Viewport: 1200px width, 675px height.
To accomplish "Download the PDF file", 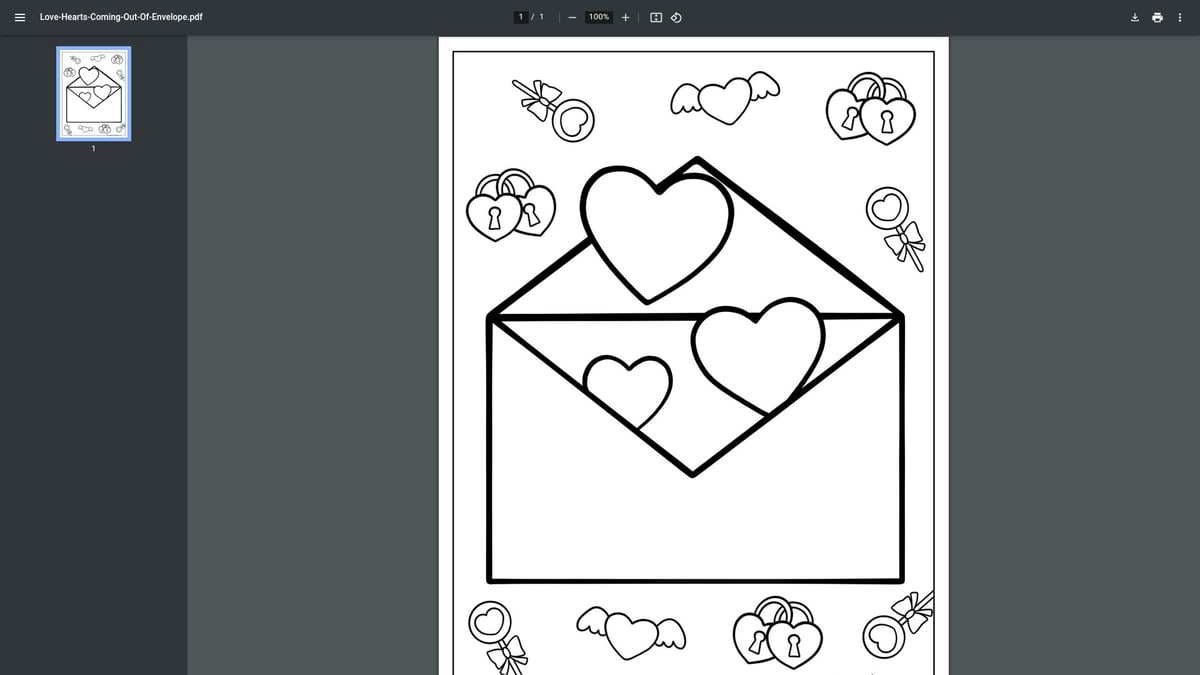I will (x=1134, y=17).
